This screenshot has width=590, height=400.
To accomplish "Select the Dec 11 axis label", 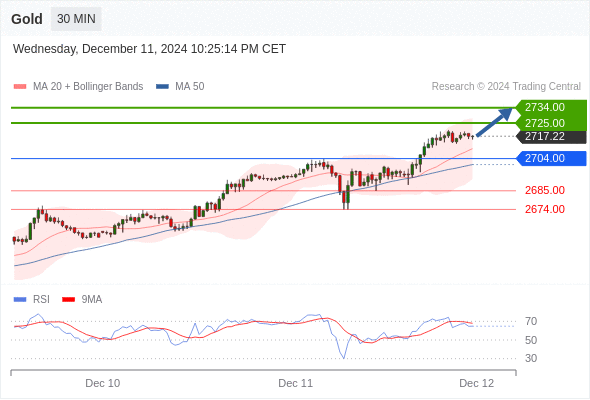I will click(295, 383).
